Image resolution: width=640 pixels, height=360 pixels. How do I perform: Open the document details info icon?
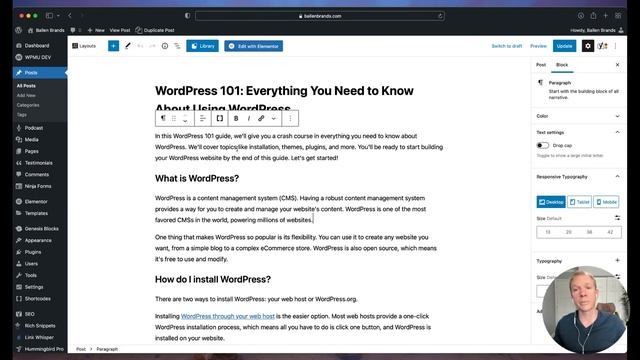point(165,46)
